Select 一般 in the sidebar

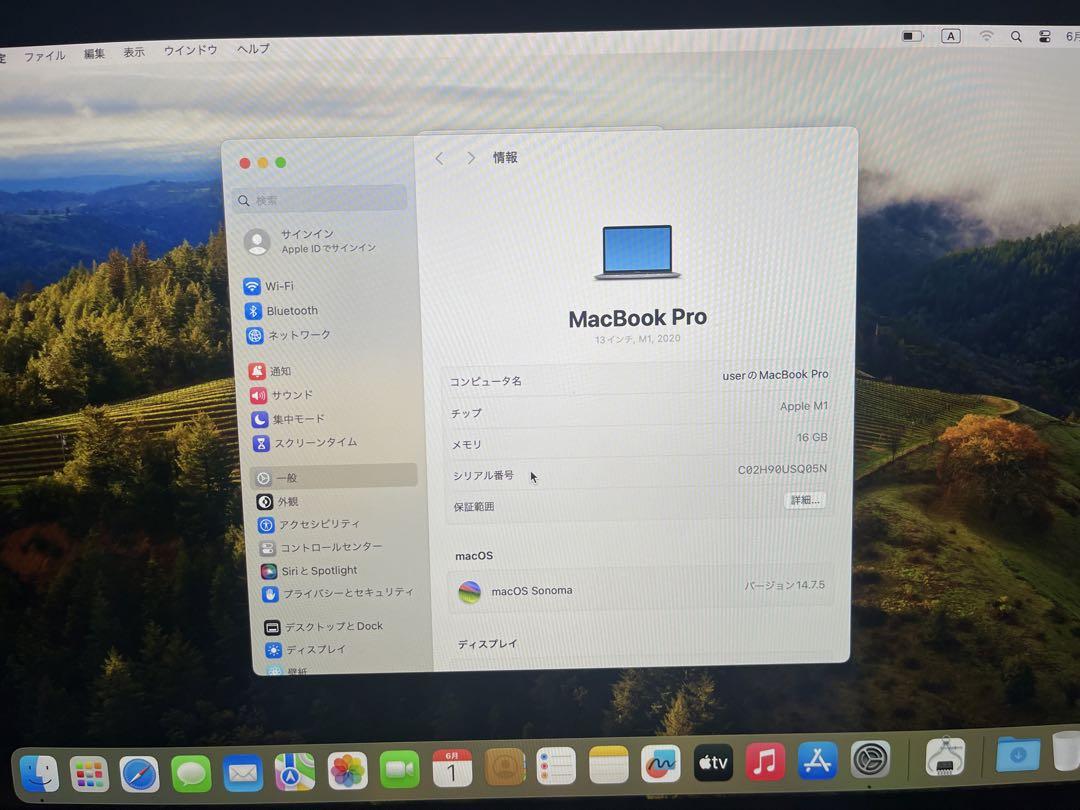[x=334, y=477]
